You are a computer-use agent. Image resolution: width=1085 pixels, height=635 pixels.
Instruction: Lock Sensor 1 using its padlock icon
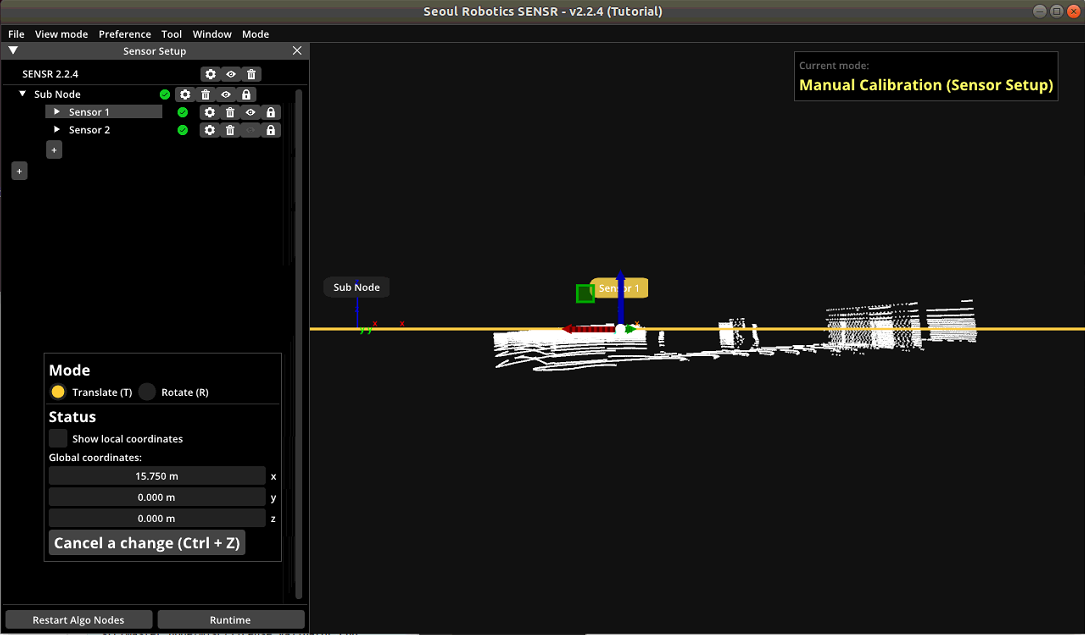[270, 112]
